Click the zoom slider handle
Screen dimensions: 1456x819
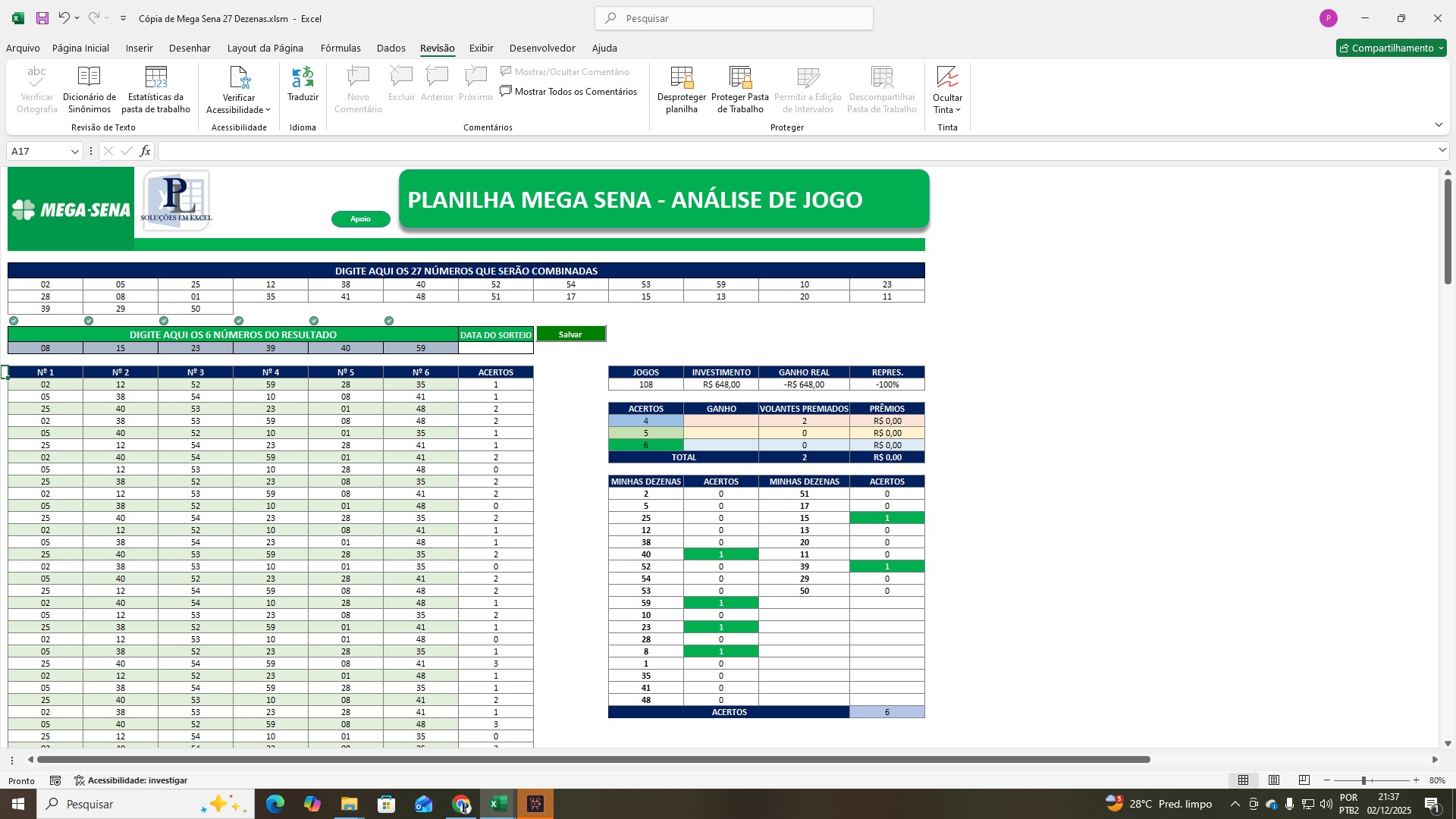tap(1363, 780)
